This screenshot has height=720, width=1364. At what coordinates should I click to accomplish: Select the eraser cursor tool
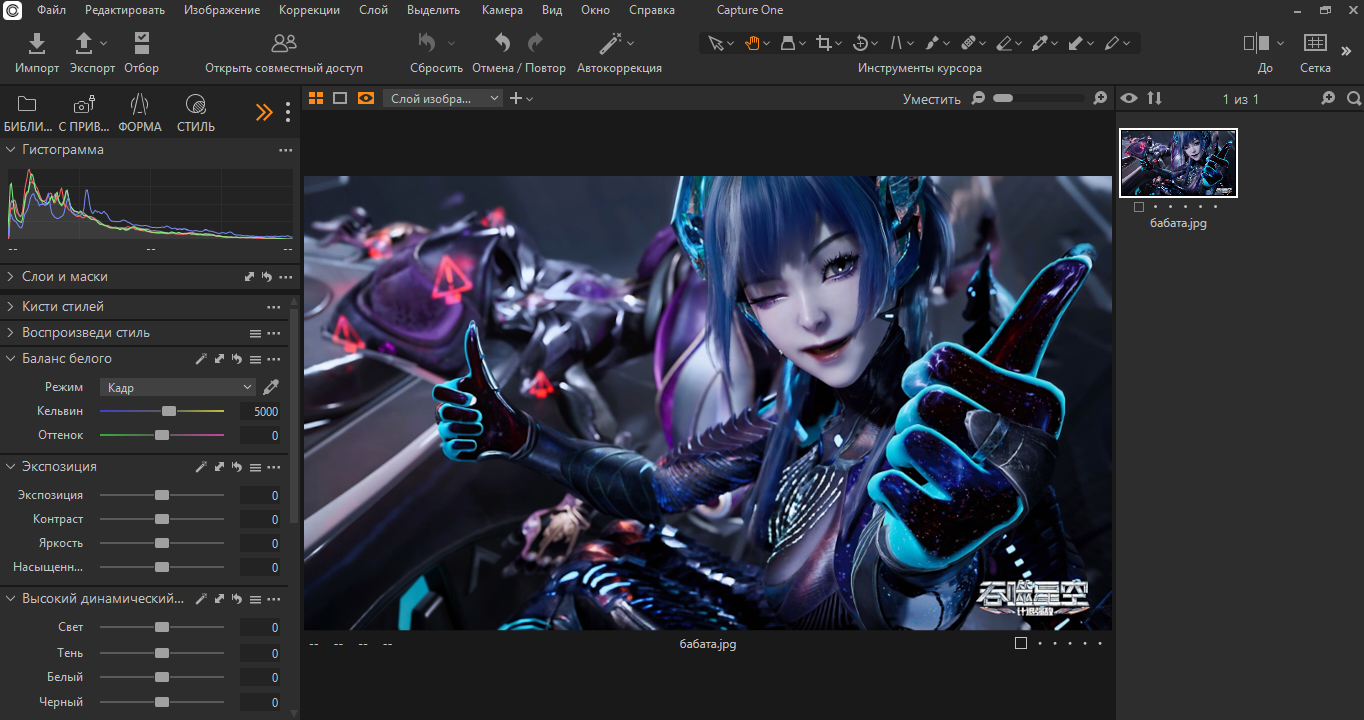(1004, 43)
